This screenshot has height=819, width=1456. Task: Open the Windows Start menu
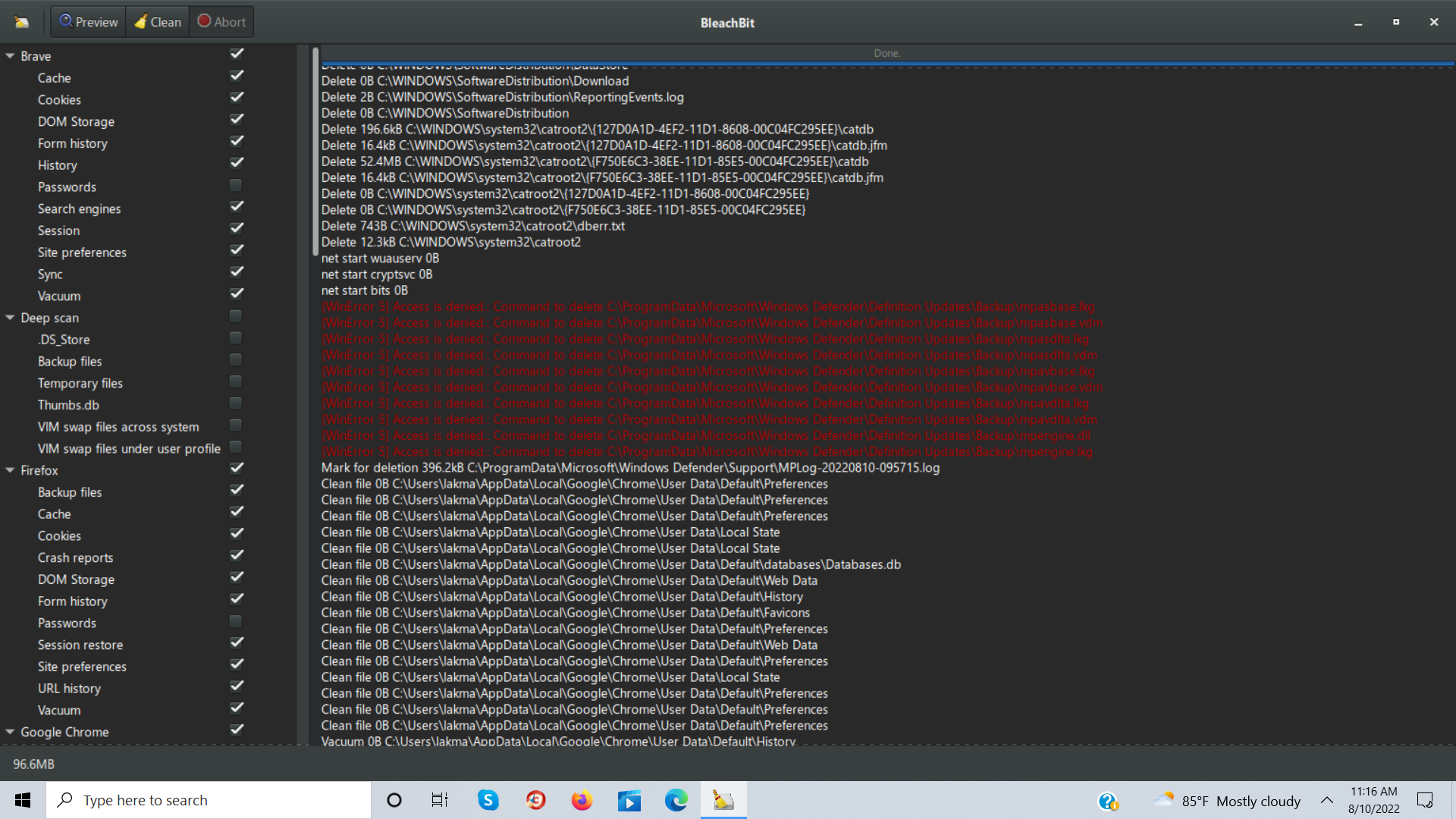pos(22,799)
